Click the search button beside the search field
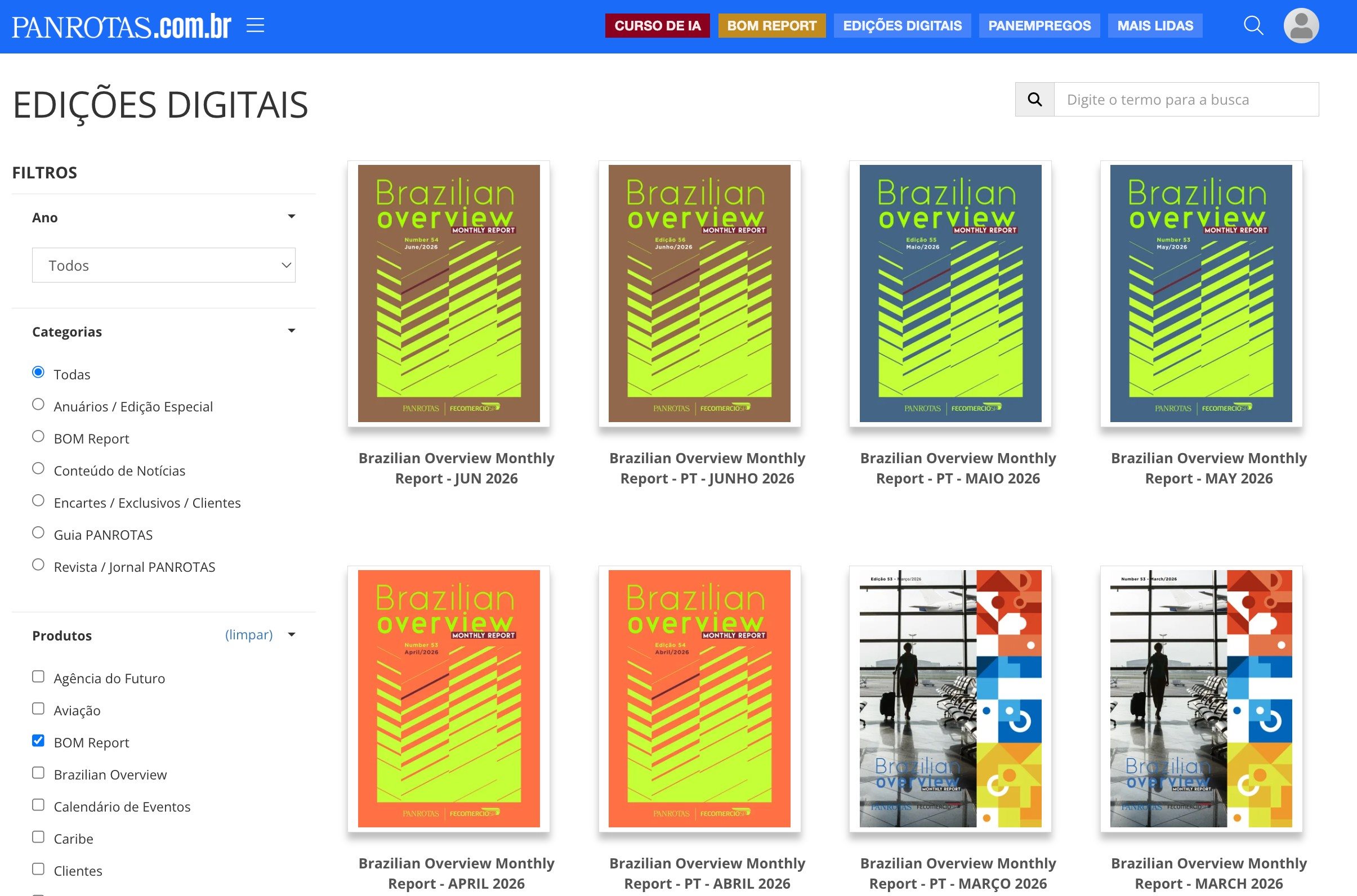 [x=1034, y=100]
